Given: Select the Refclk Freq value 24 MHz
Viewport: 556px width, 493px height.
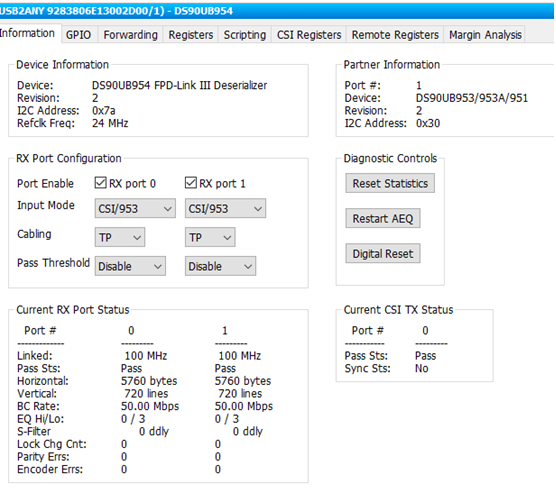Looking at the screenshot, I should click(110, 123).
